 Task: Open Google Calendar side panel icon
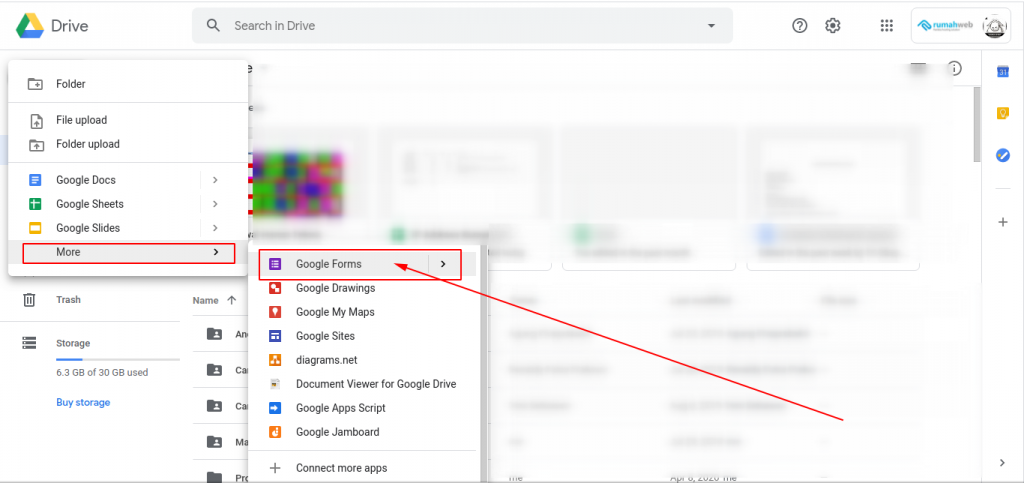coord(1003,71)
